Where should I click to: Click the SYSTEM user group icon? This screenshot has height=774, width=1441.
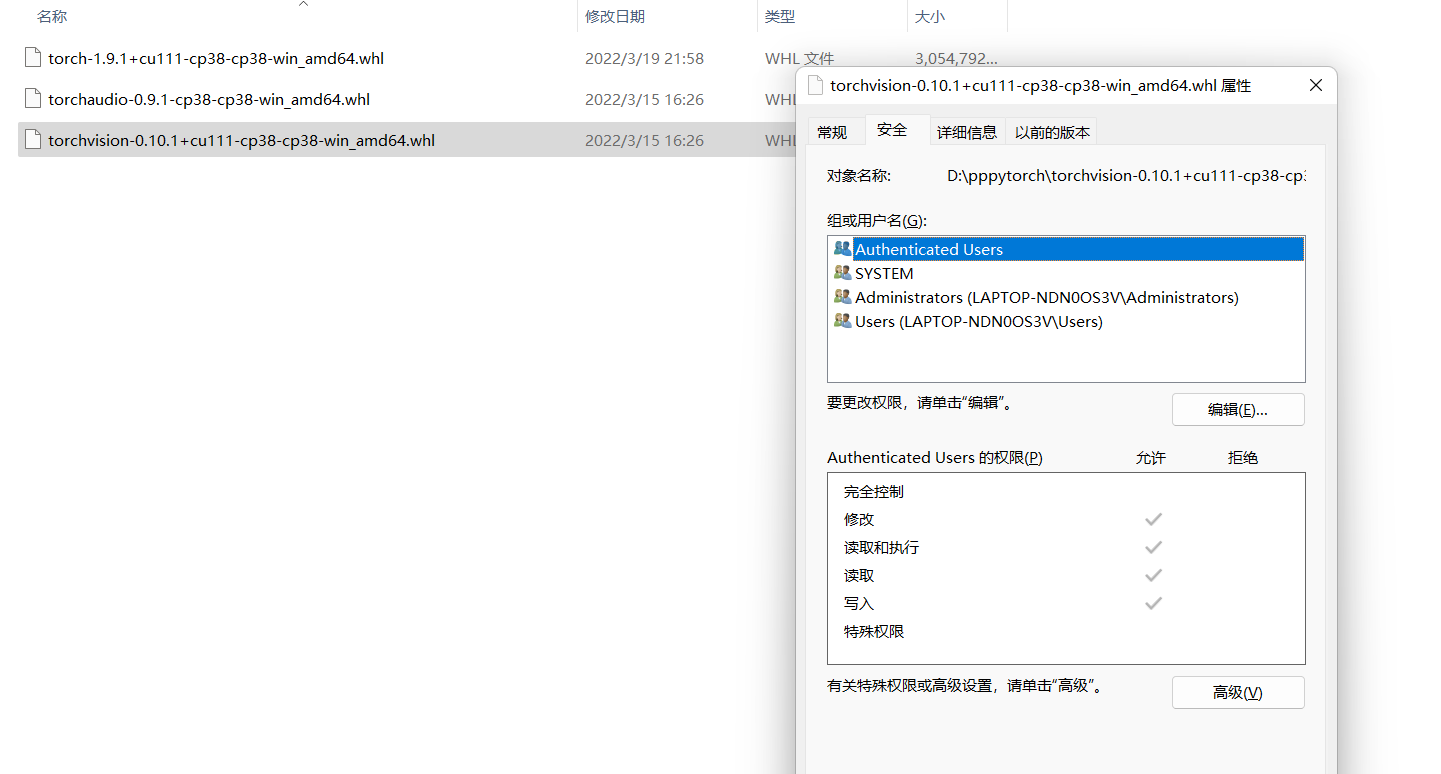(842, 273)
